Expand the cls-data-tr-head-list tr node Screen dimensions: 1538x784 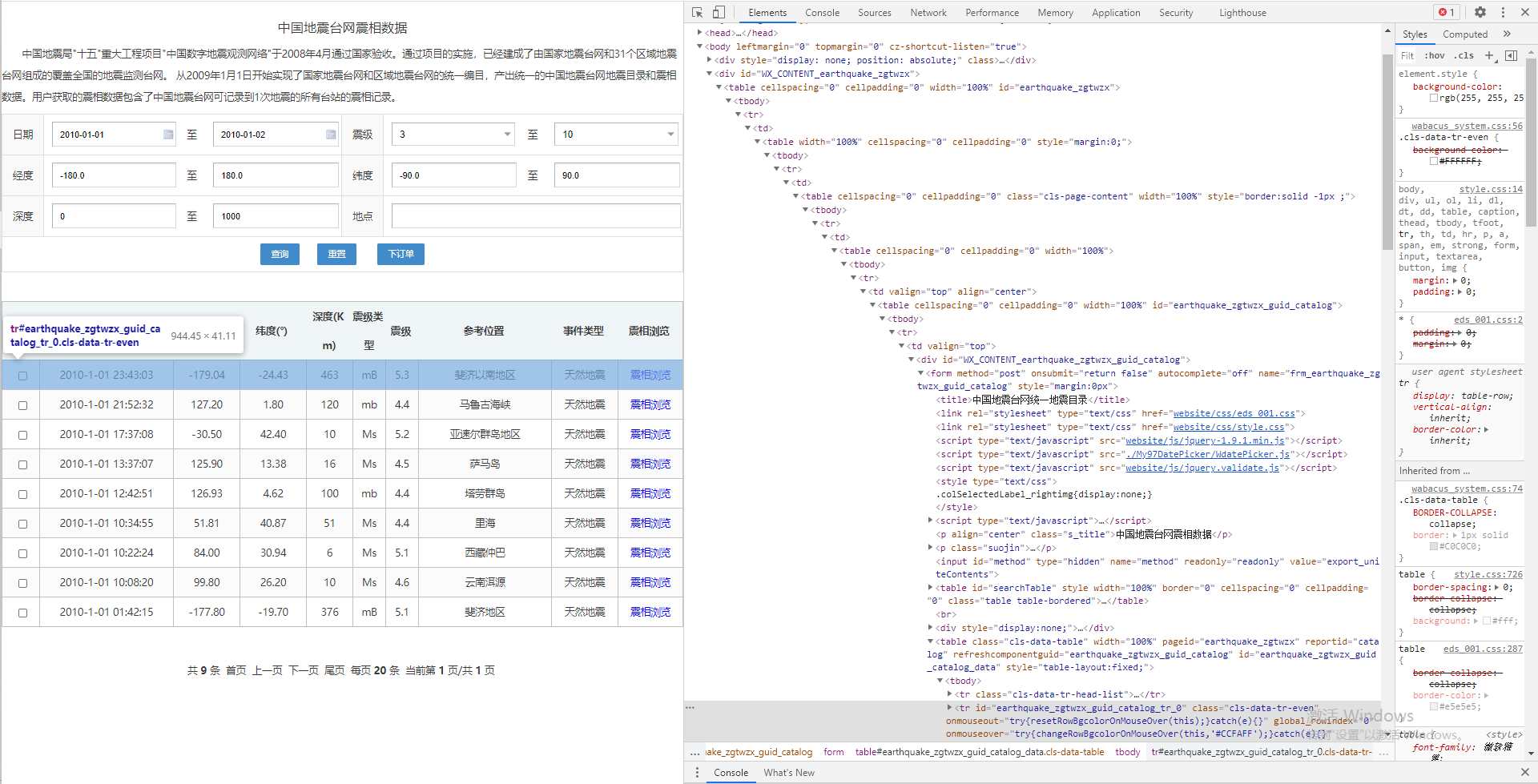(x=950, y=694)
